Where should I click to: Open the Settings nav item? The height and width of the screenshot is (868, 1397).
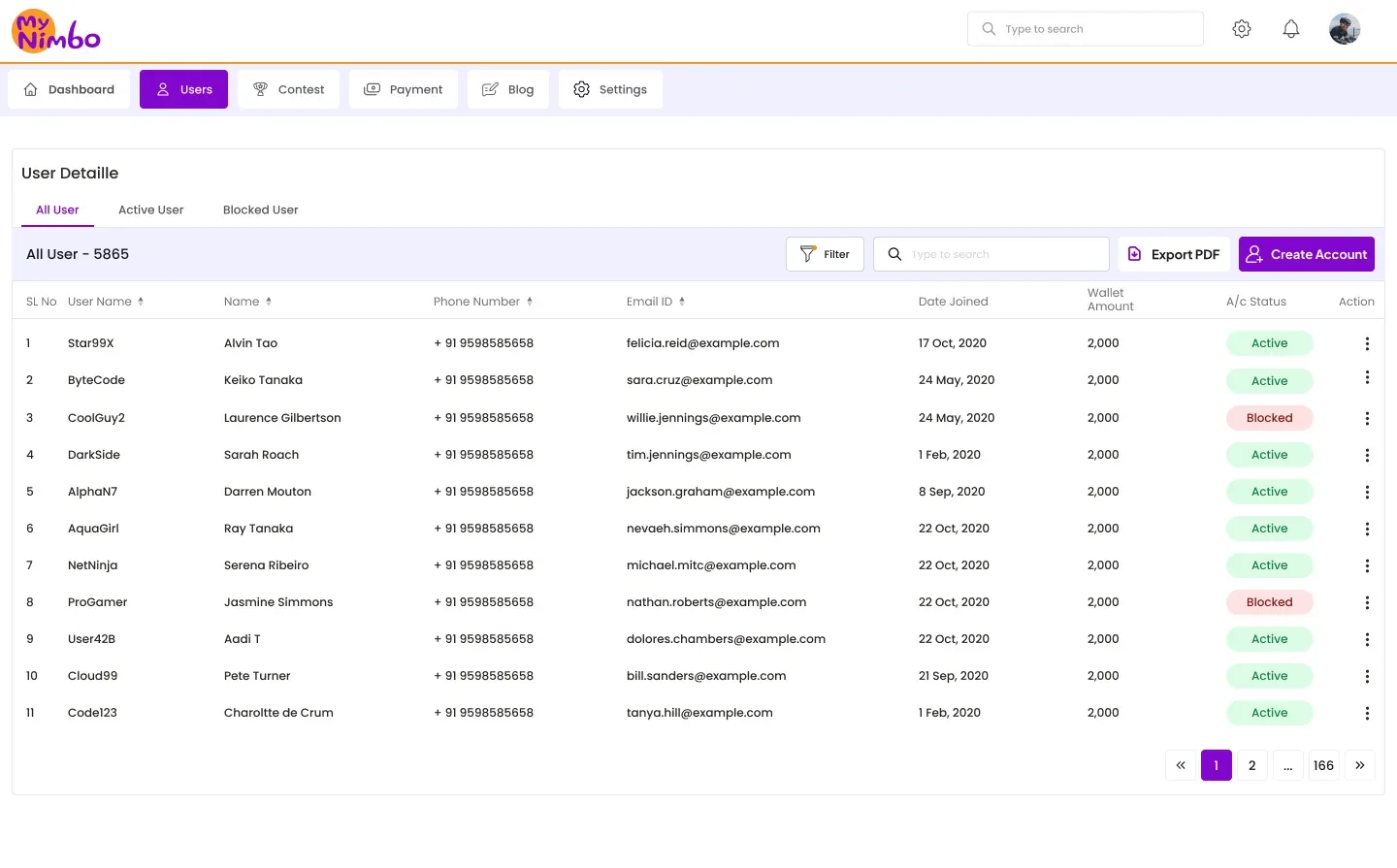pos(610,89)
